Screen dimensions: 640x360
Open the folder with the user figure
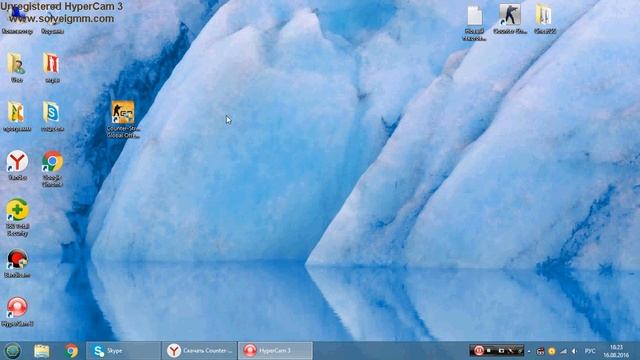coord(16,68)
